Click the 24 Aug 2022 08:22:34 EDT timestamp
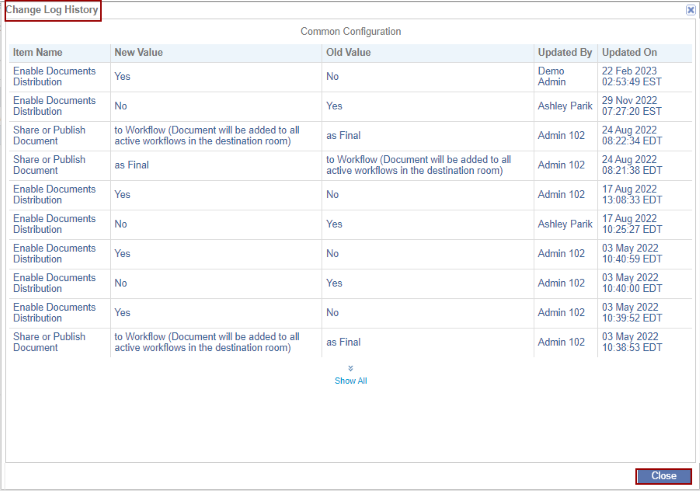This screenshot has width=700, height=491. [x=630, y=136]
